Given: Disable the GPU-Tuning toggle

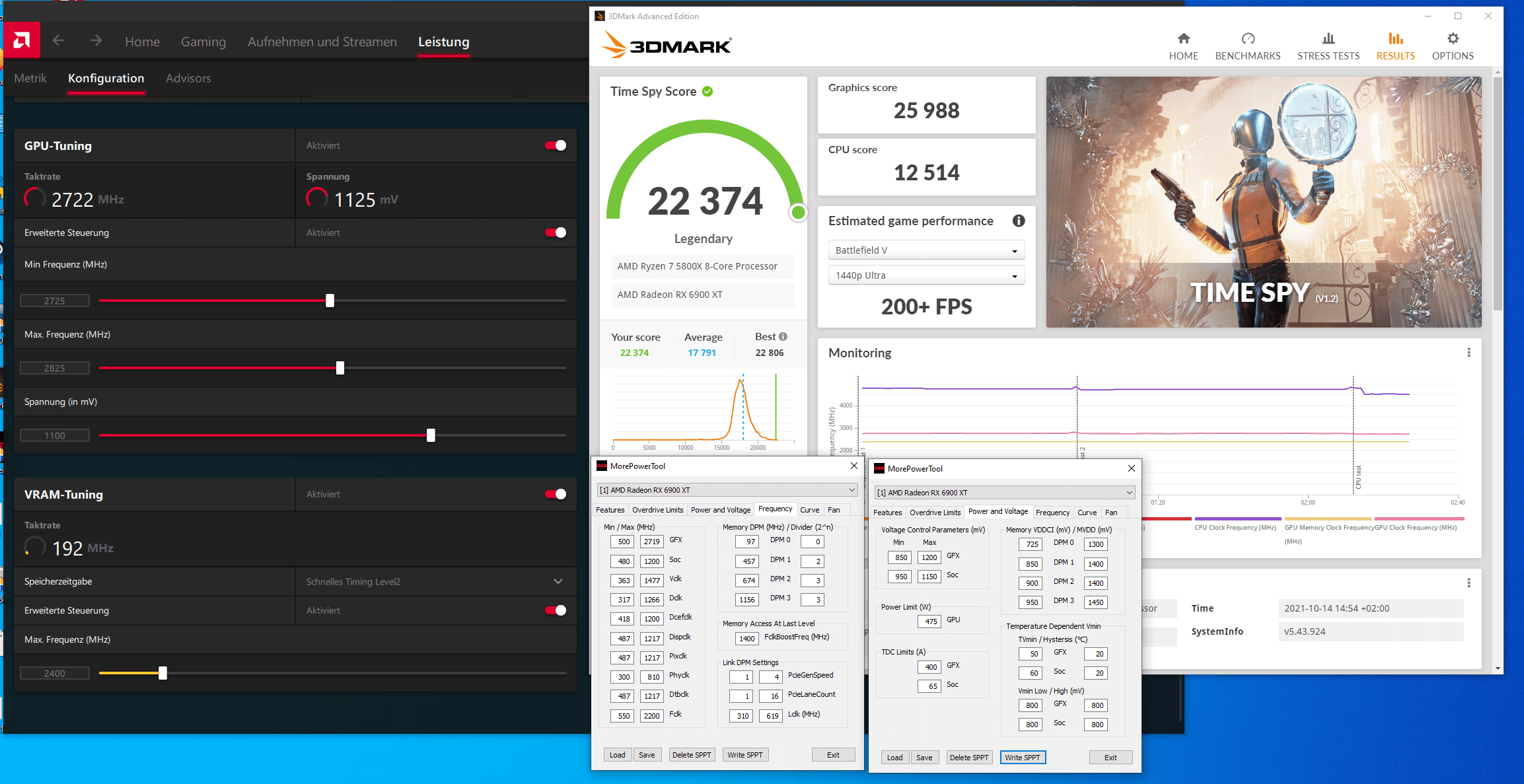Looking at the screenshot, I should [x=556, y=145].
